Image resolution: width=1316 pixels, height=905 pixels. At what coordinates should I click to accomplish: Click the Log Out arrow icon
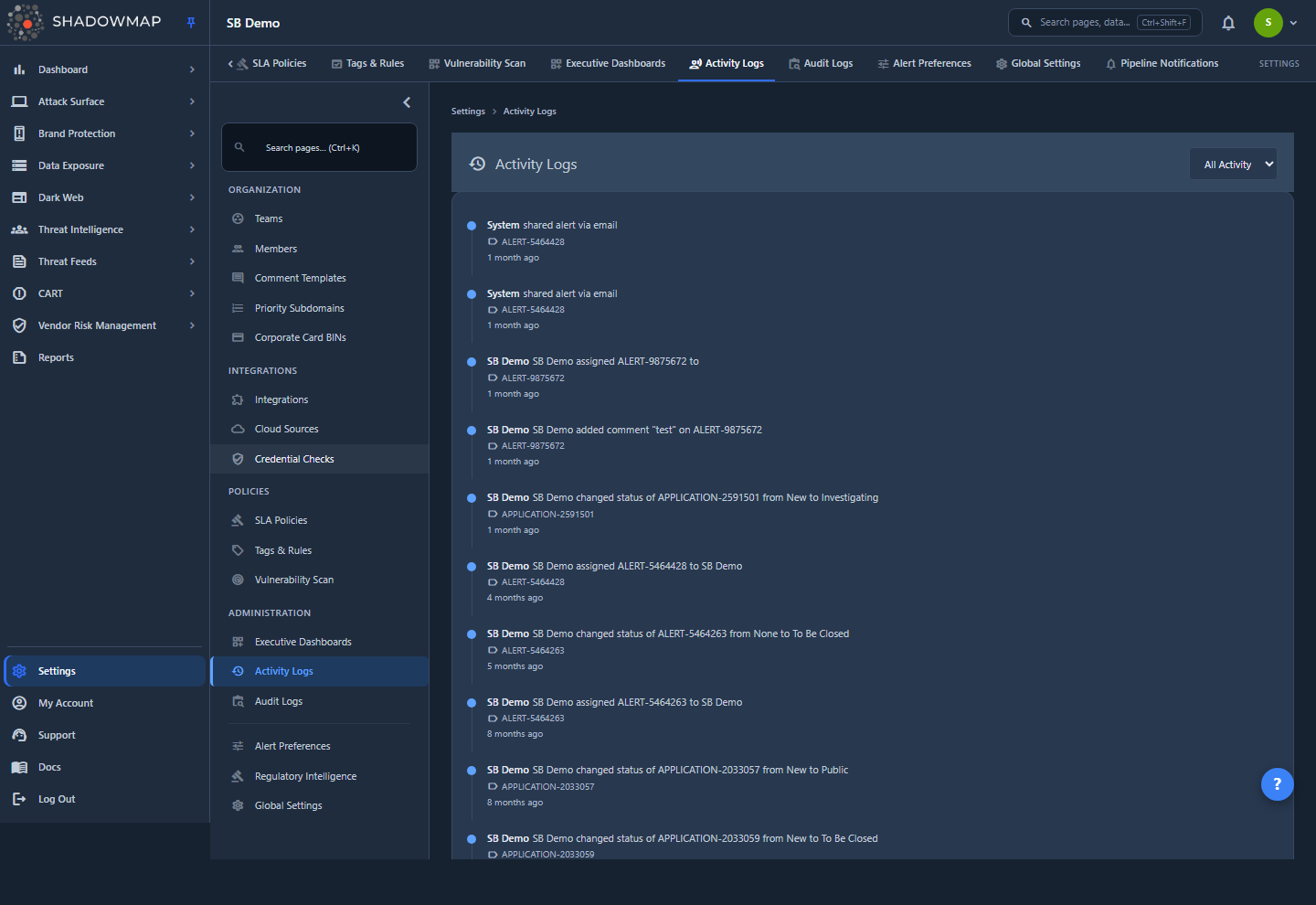coord(19,799)
